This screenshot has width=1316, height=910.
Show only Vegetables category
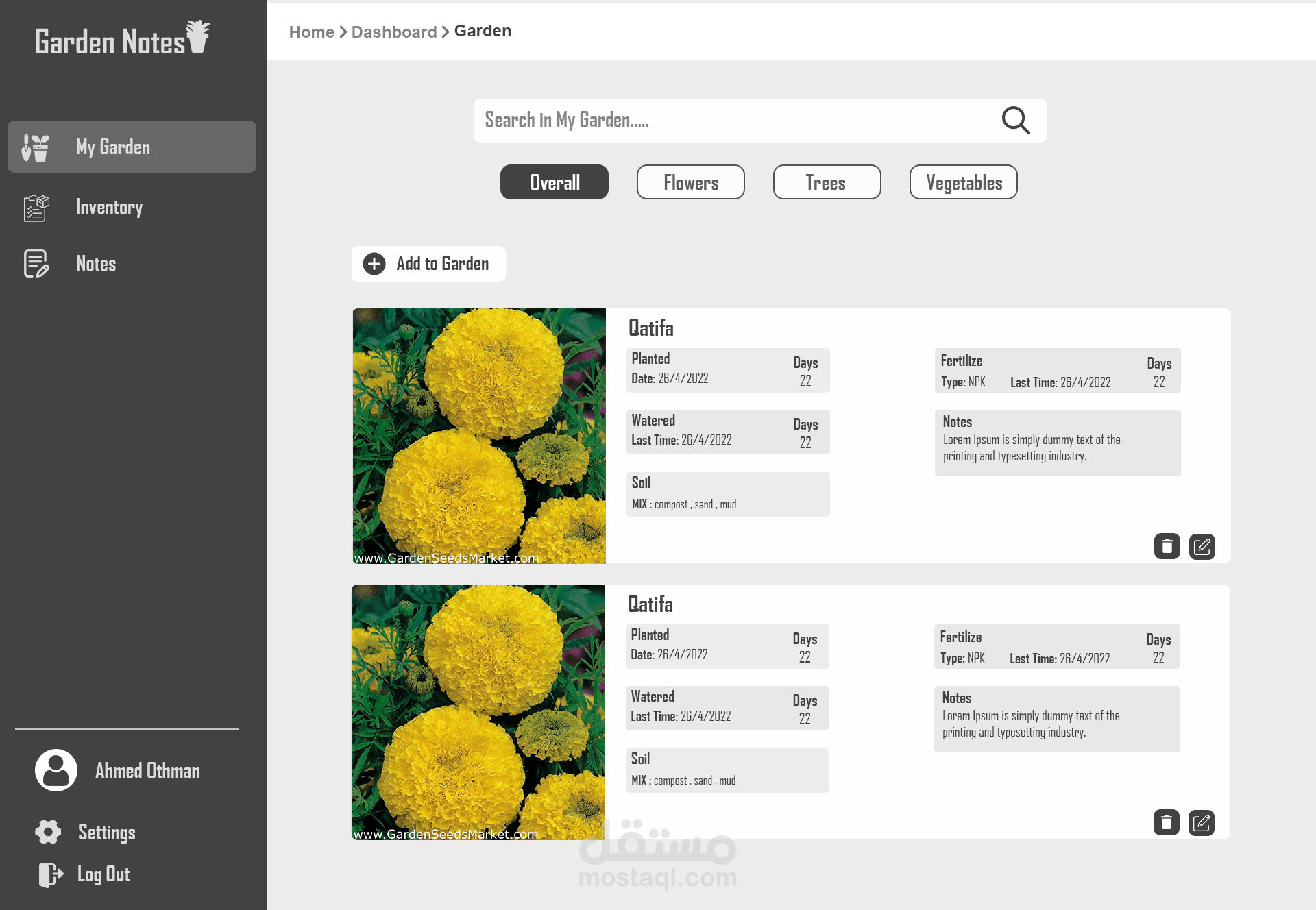pyautogui.click(x=963, y=182)
